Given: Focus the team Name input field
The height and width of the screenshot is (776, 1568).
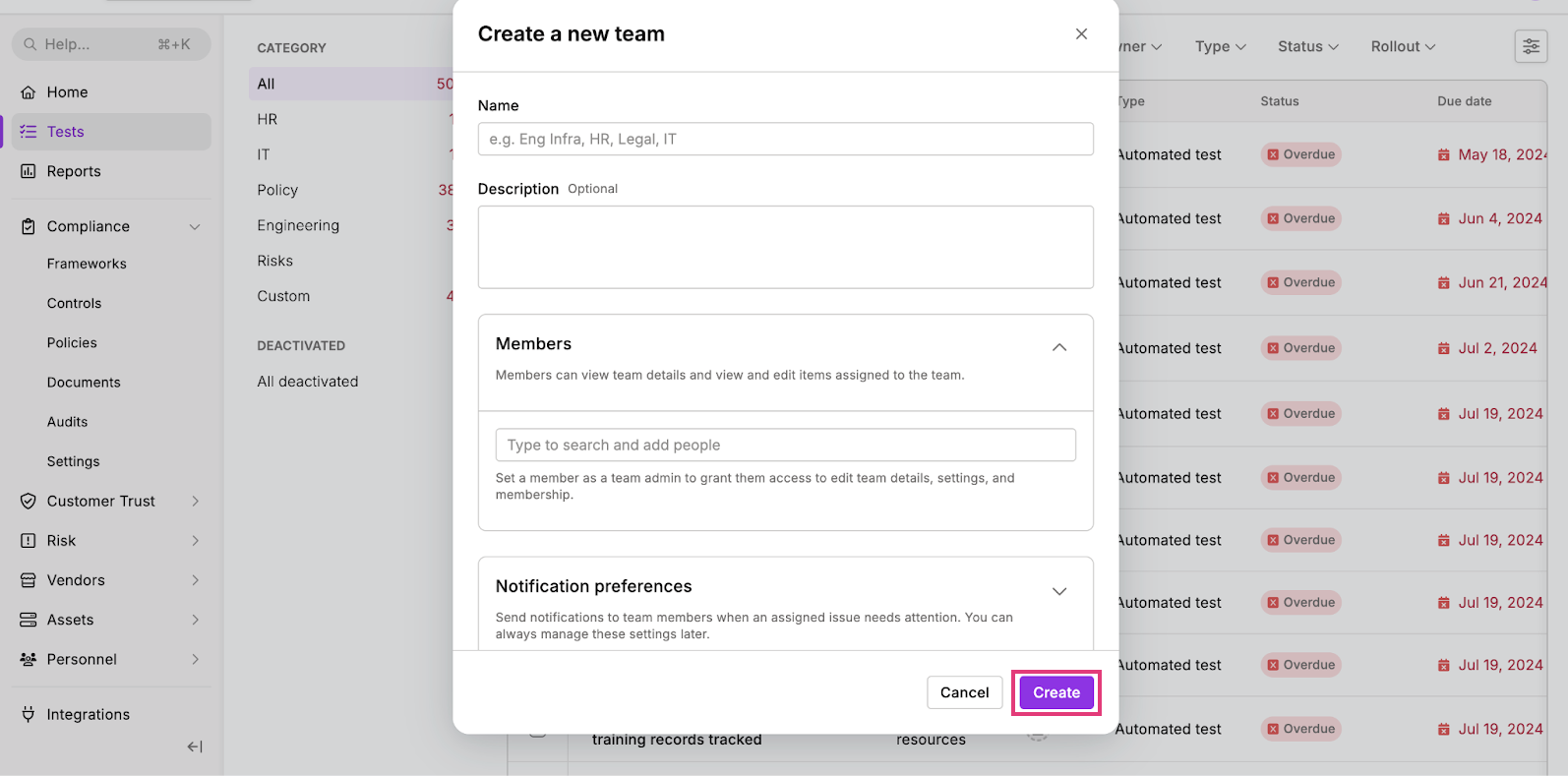Looking at the screenshot, I should pyautogui.click(x=785, y=139).
